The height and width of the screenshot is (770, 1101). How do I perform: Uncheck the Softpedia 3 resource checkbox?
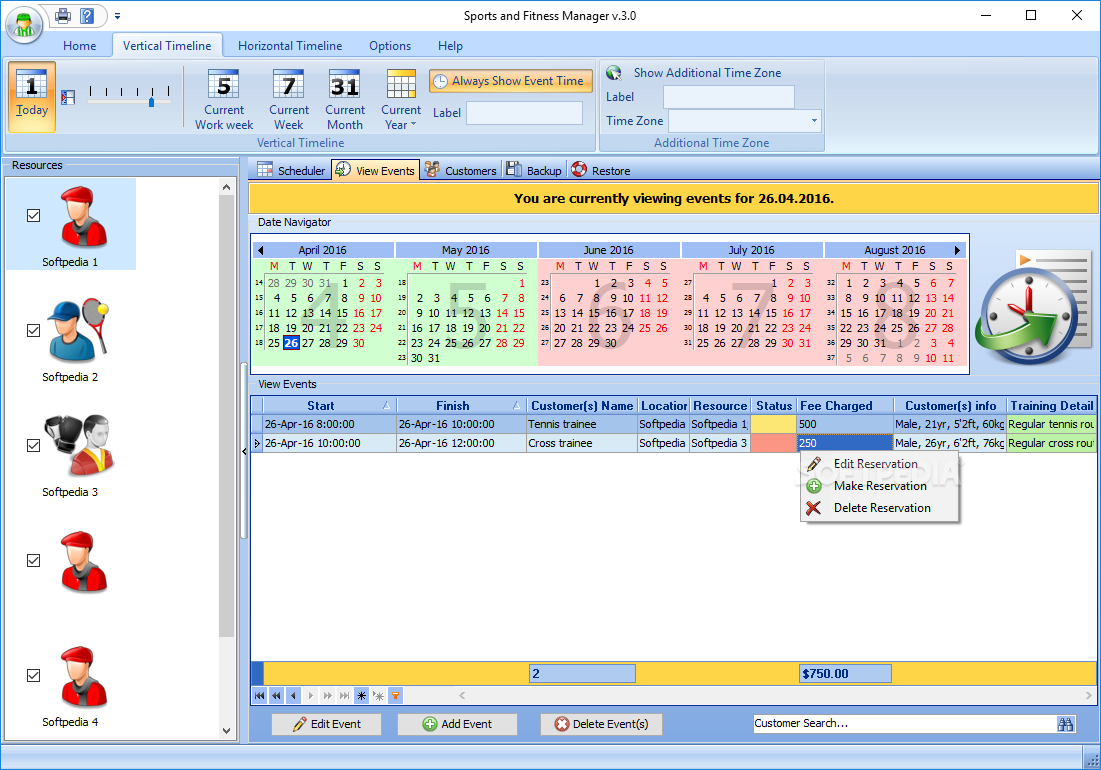pyautogui.click(x=33, y=445)
